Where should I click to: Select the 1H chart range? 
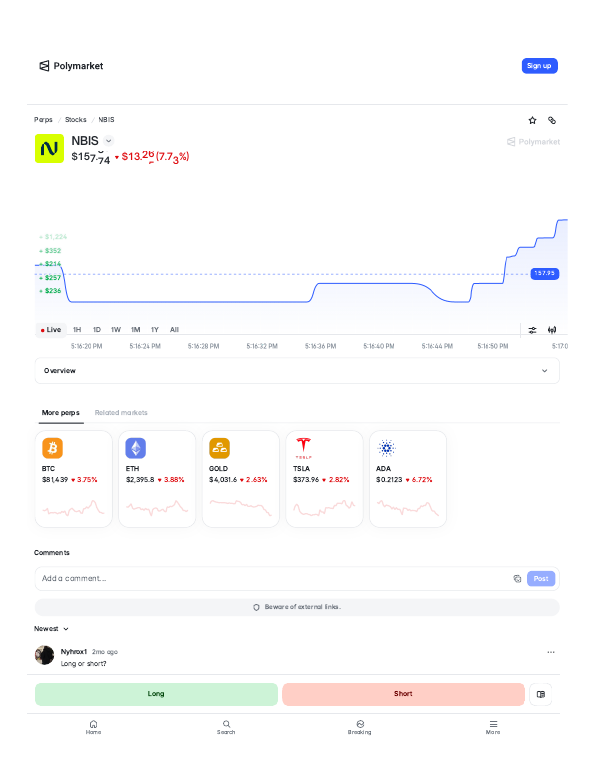click(77, 330)
